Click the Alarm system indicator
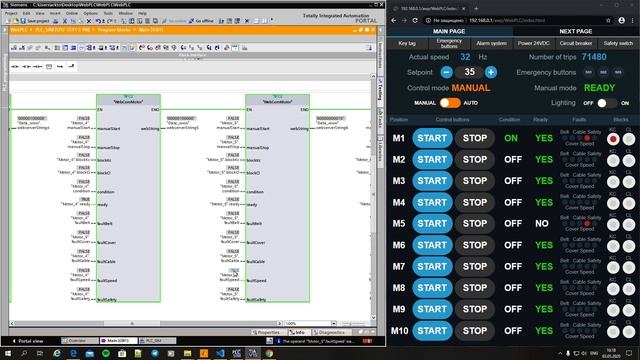This screenshot has height=360, width=640. click(491, 43)
